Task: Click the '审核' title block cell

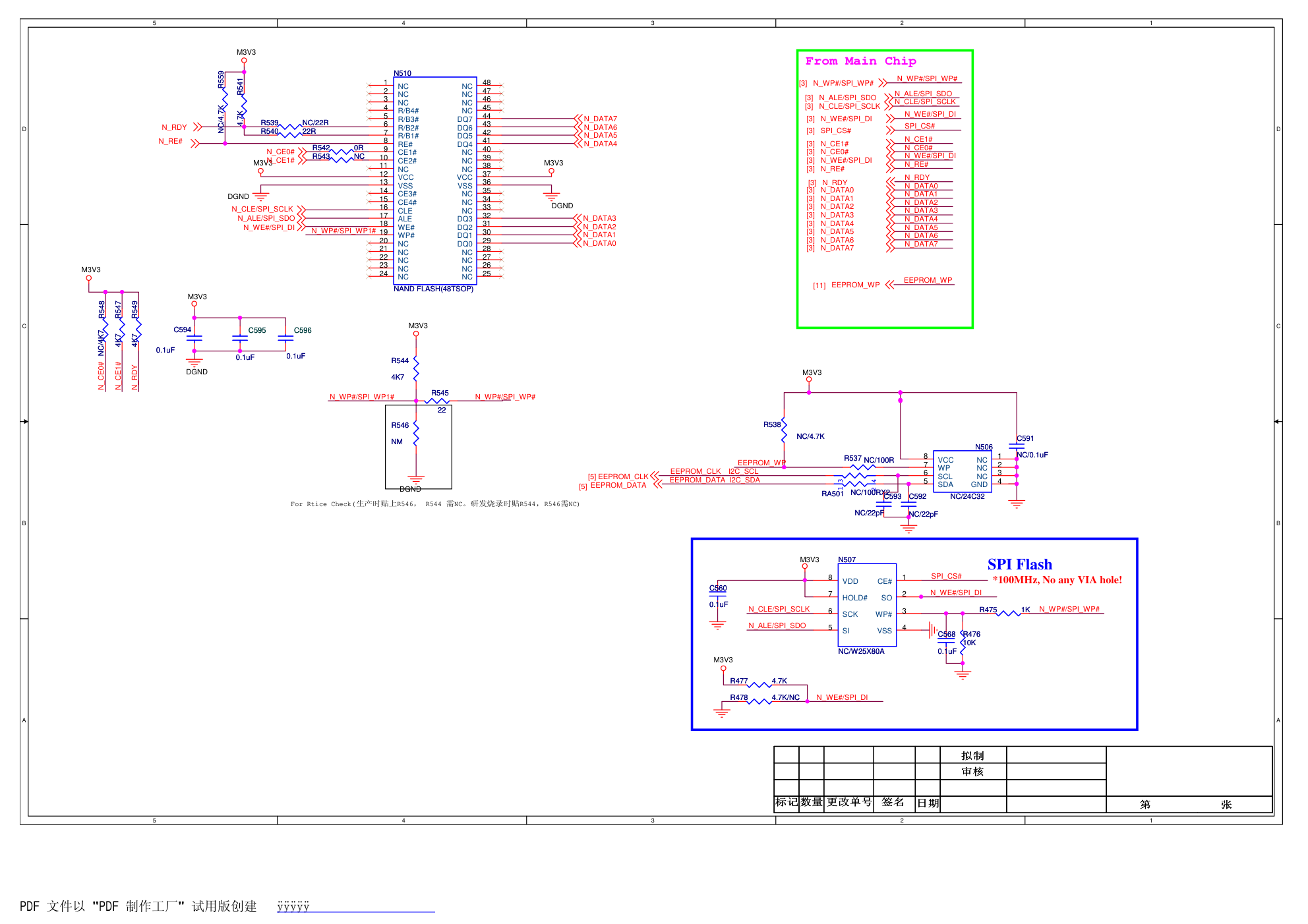Action: (x=972, y=771)
